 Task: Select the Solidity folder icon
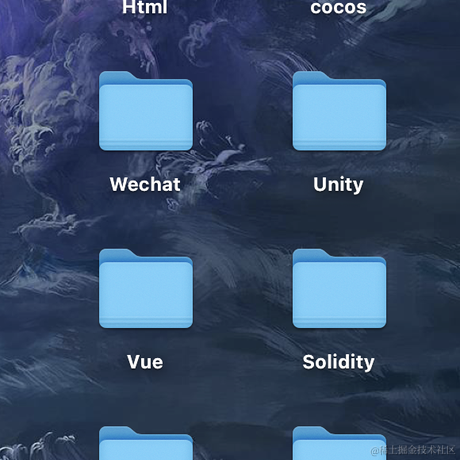339,288
